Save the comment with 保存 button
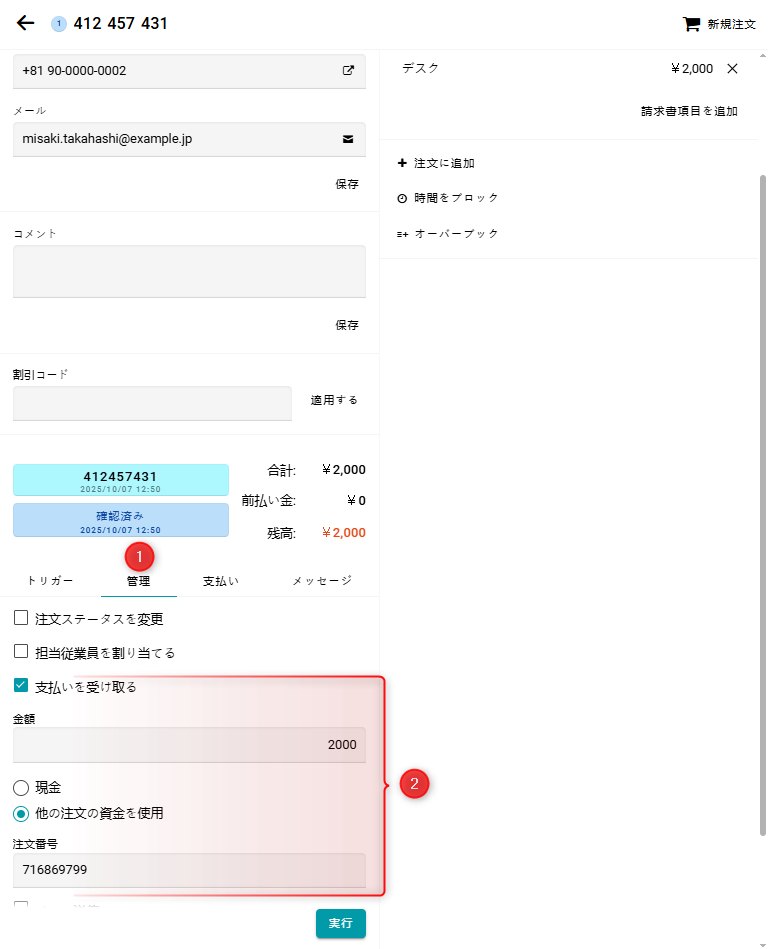This screenshot has width=768, height=949. click(x=347, y=325)
